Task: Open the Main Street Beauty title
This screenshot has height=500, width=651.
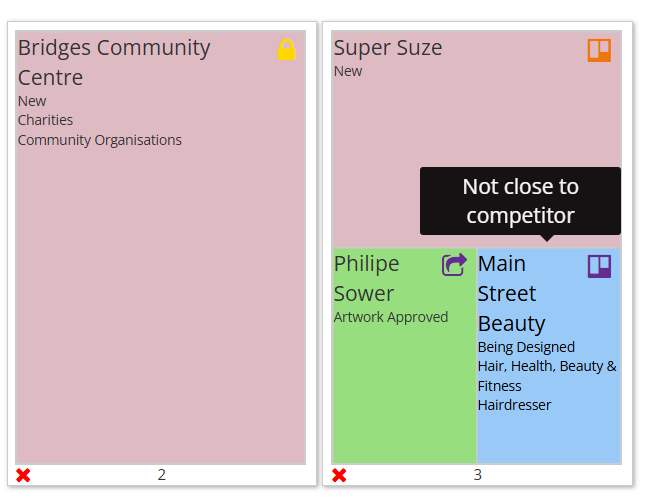Action: click(511, 293)
